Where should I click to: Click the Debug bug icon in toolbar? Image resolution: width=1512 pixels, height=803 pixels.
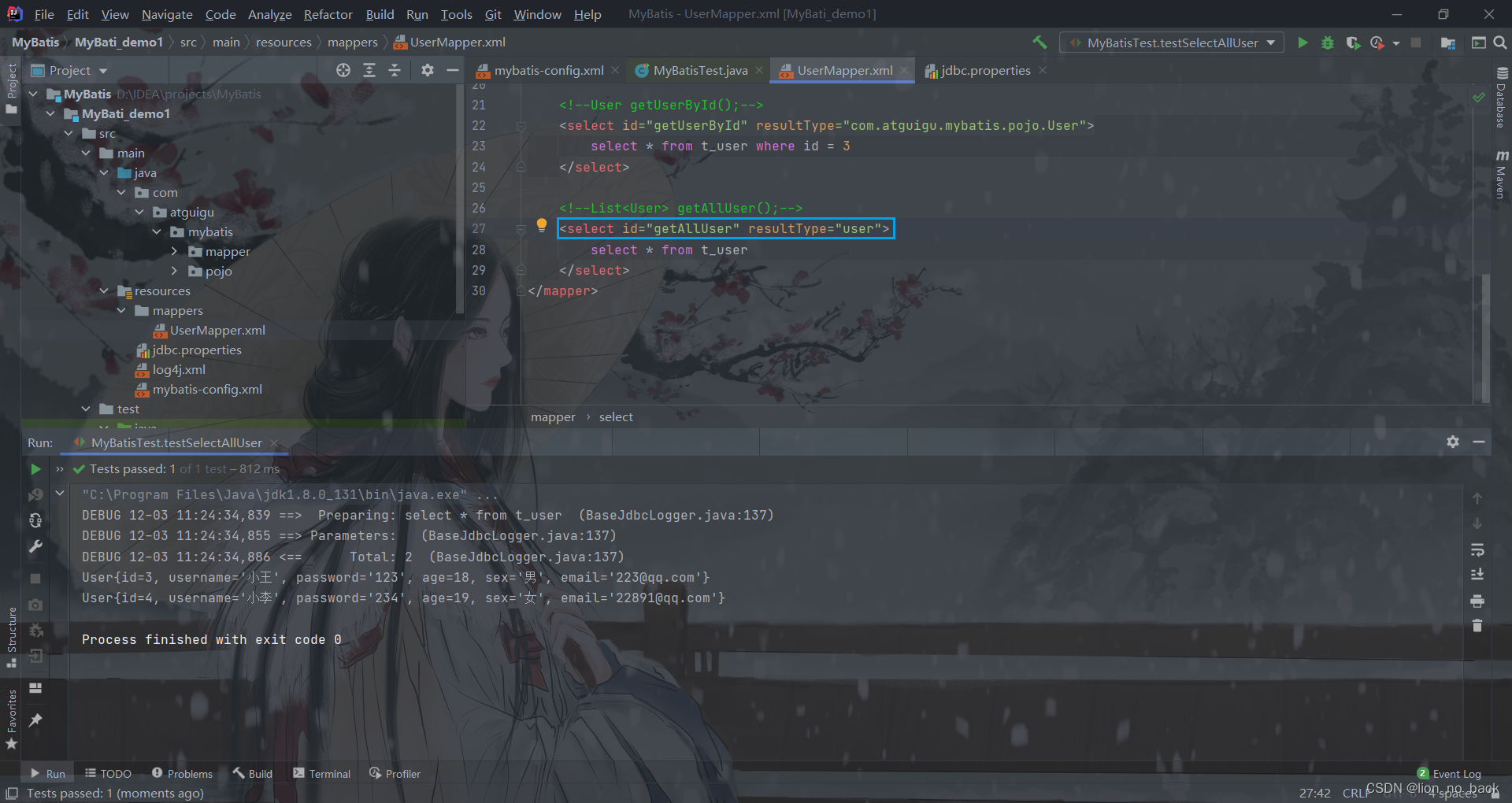[1328, 43]
